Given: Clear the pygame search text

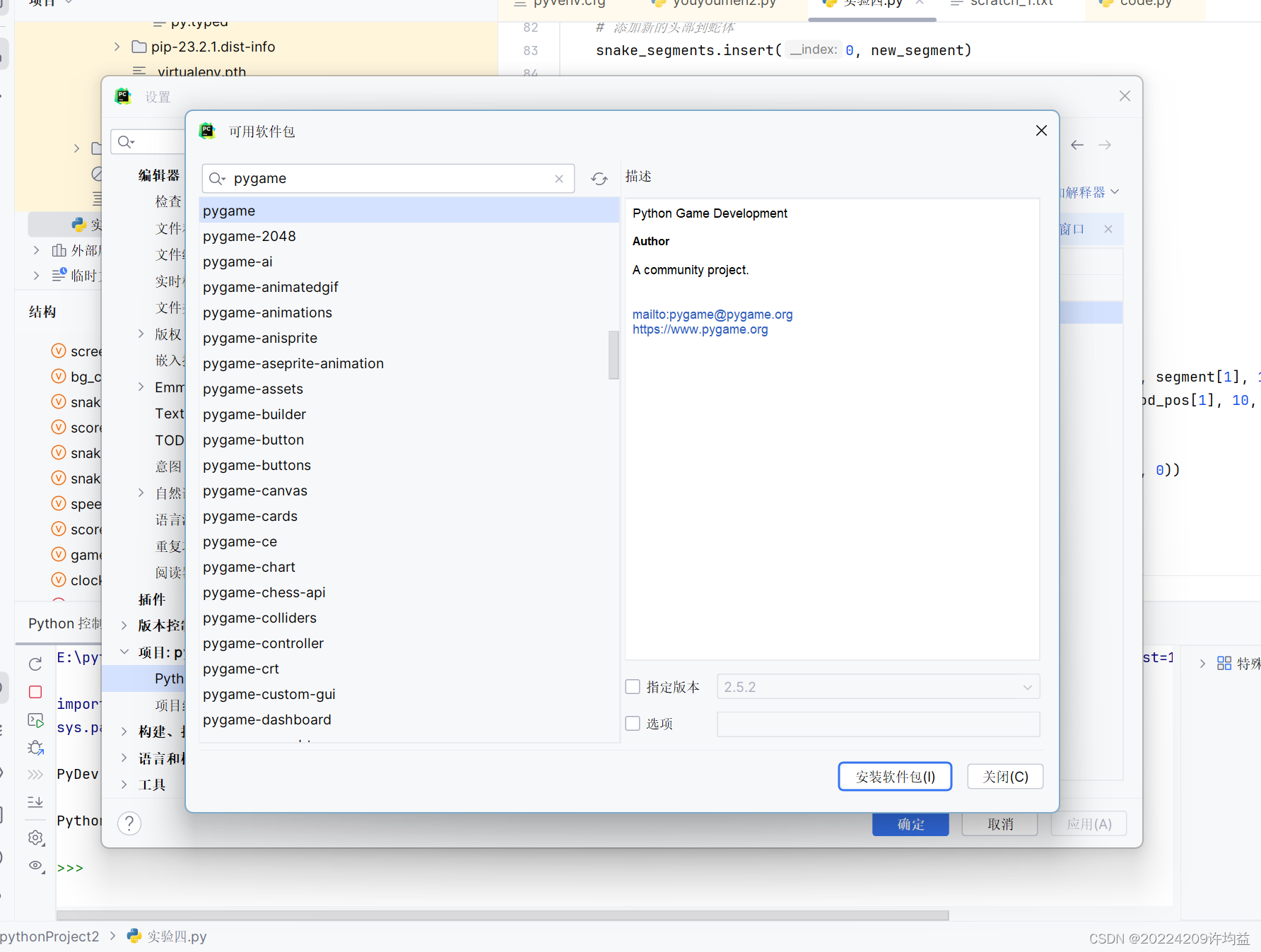Looking at the screenshot, I should click(x=559, y=179).
